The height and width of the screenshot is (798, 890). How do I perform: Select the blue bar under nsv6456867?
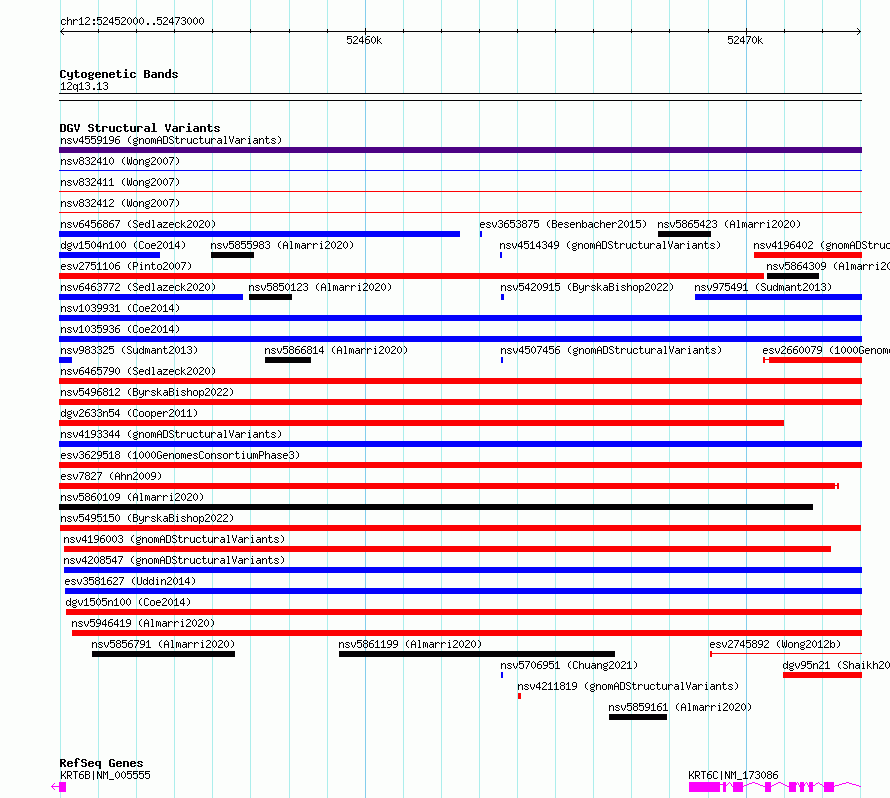click(259, 234)
